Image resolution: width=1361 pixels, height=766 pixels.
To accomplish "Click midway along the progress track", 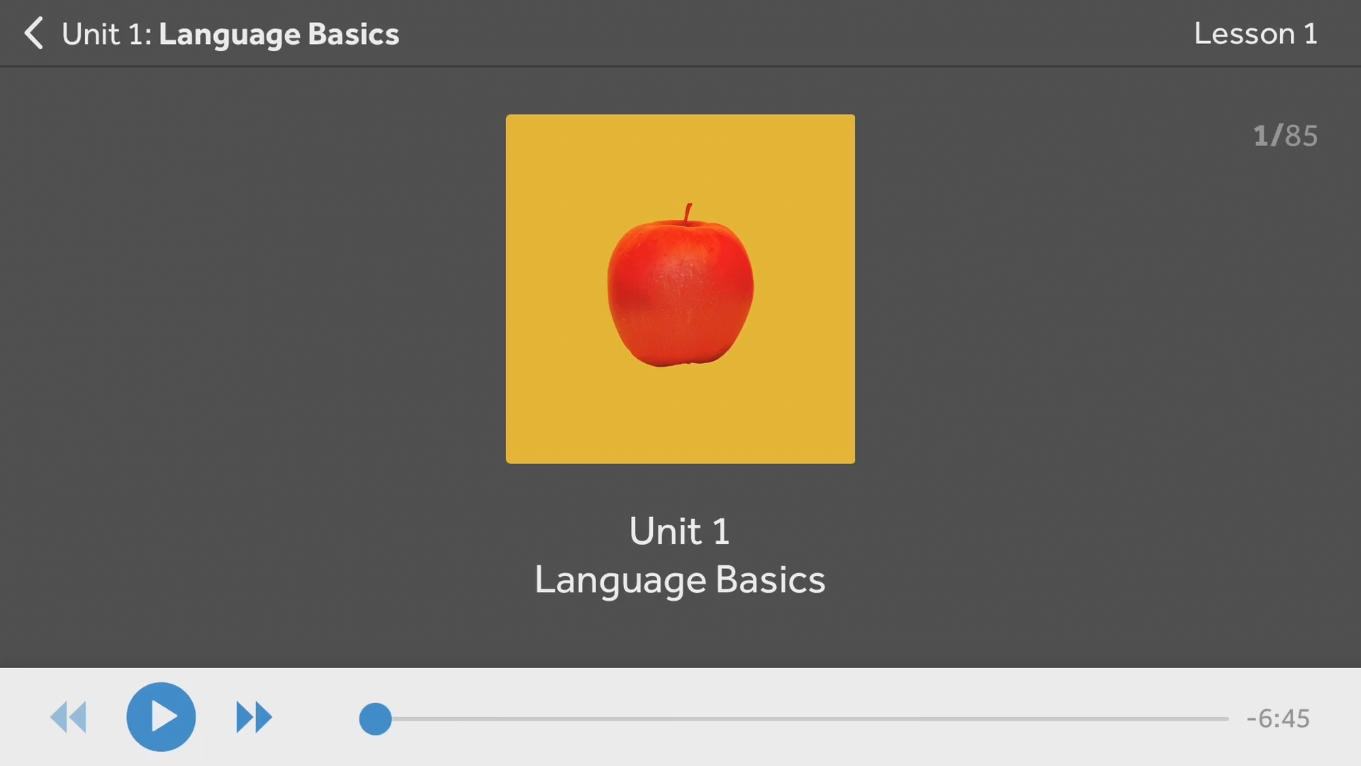I will (x=800, y=716).
